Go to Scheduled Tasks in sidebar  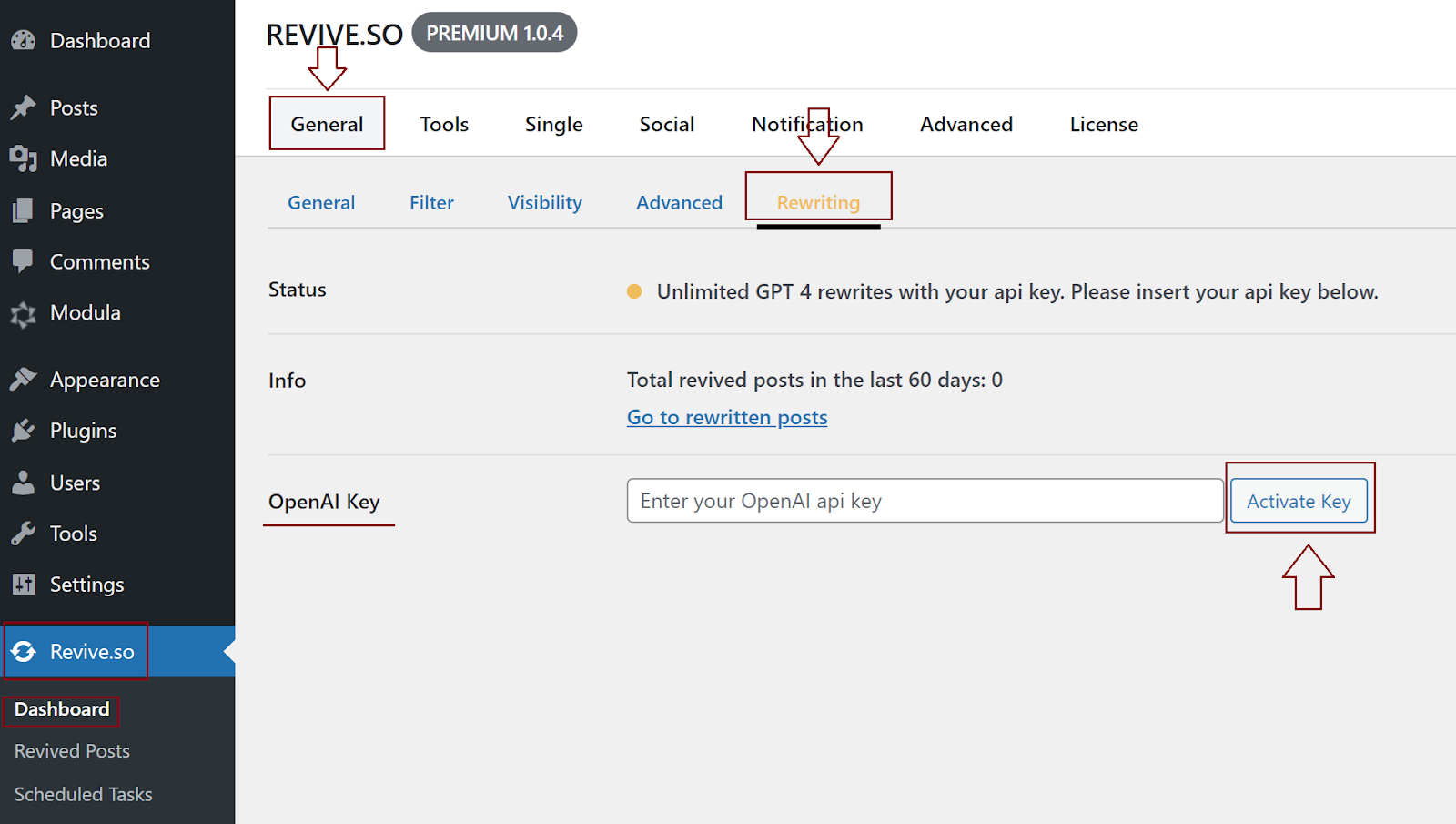83,795
